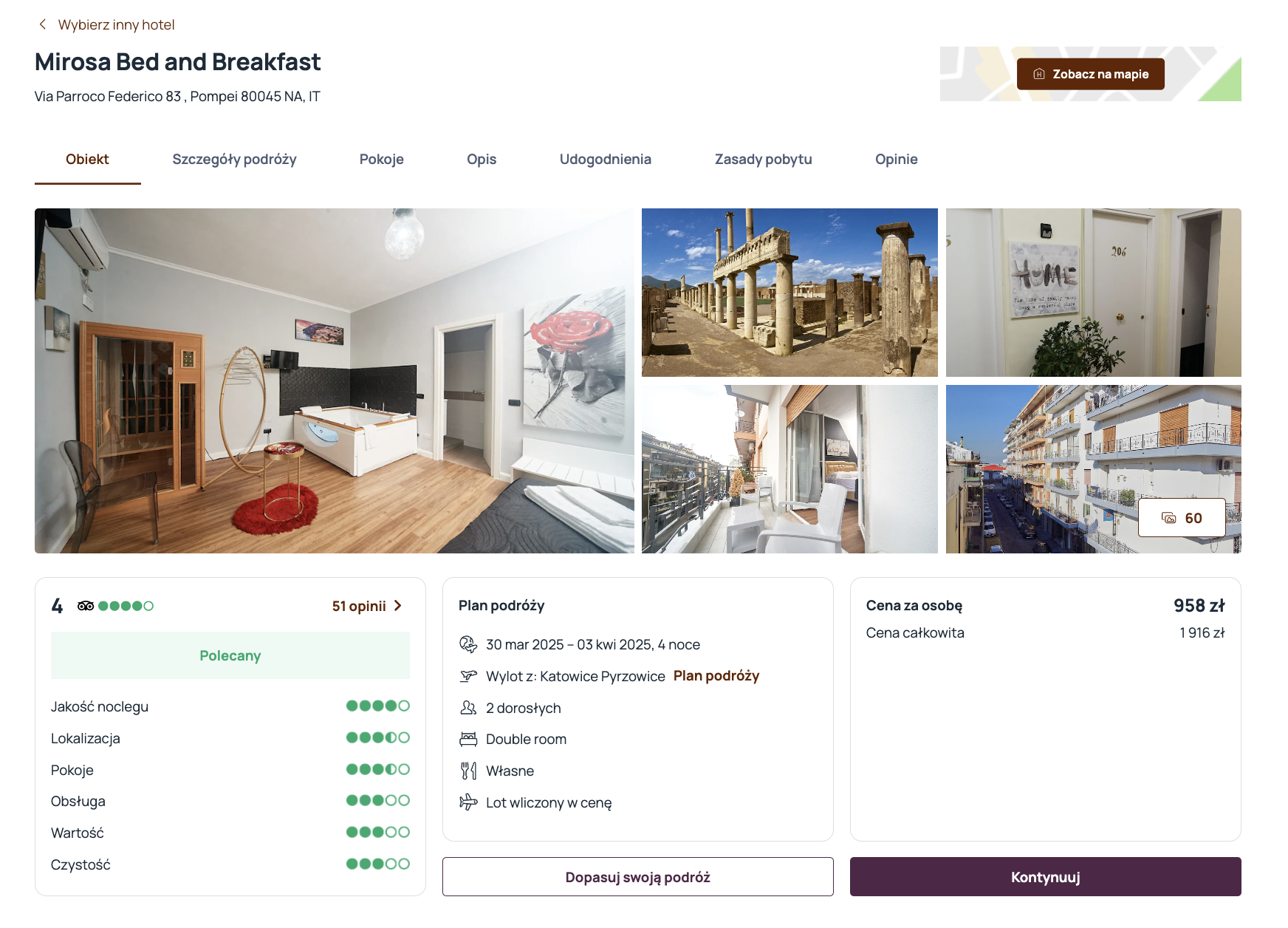Screen dimensions: 1288x928
Task: Click the airplane icon by Lot wliczony w cenę
Action: (x=468, y=802)
